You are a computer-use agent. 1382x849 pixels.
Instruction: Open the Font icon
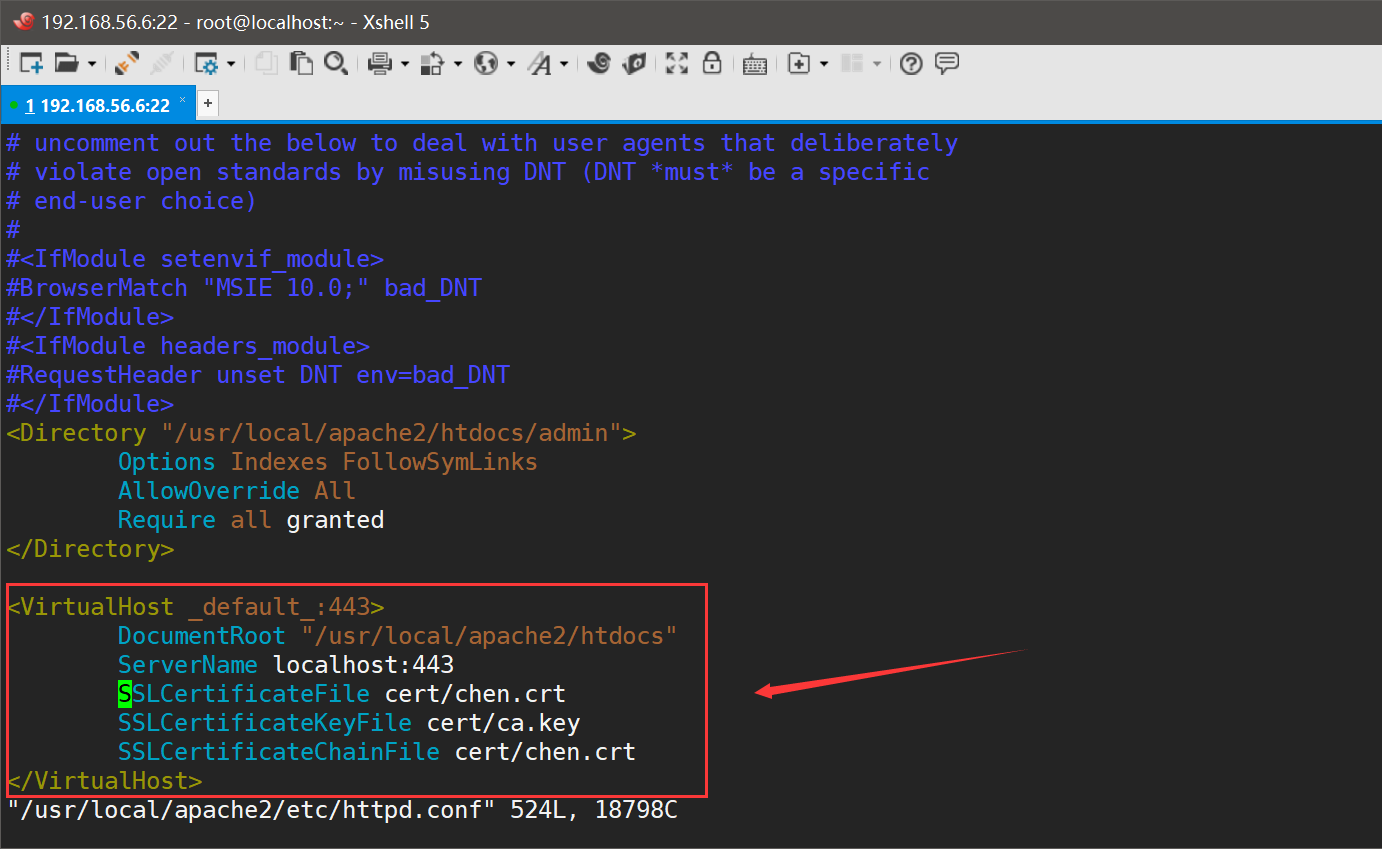540,64
